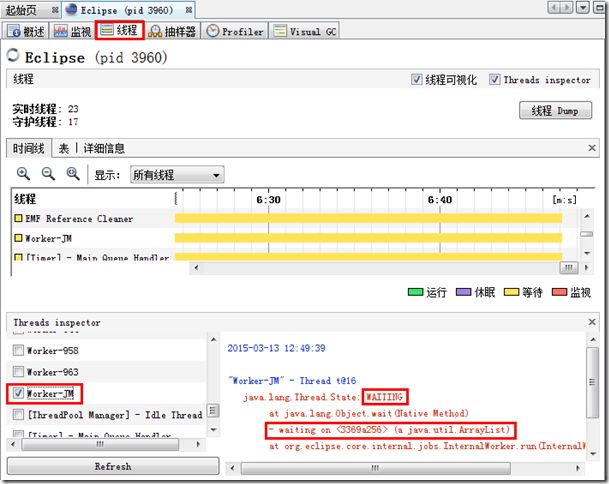Screen dimensions: 609x484
Task: Open the 监视 tab
Action: pos(72,31)
